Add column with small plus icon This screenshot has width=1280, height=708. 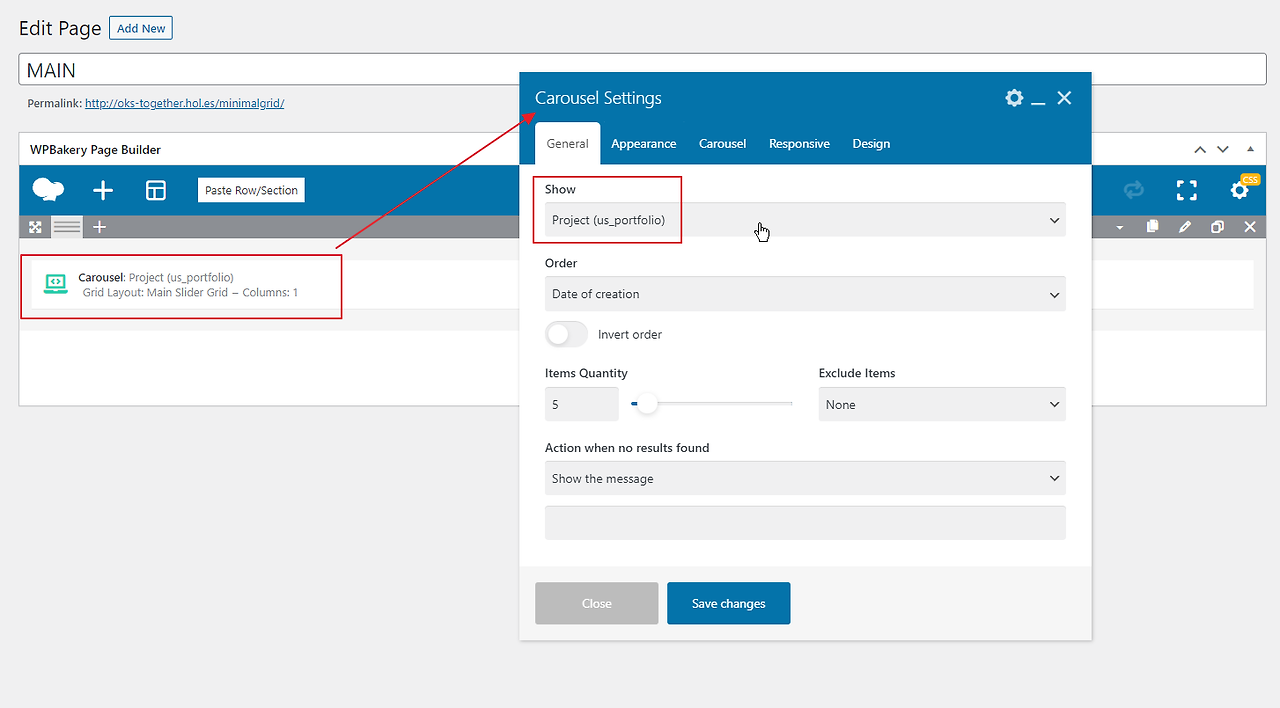99,227
